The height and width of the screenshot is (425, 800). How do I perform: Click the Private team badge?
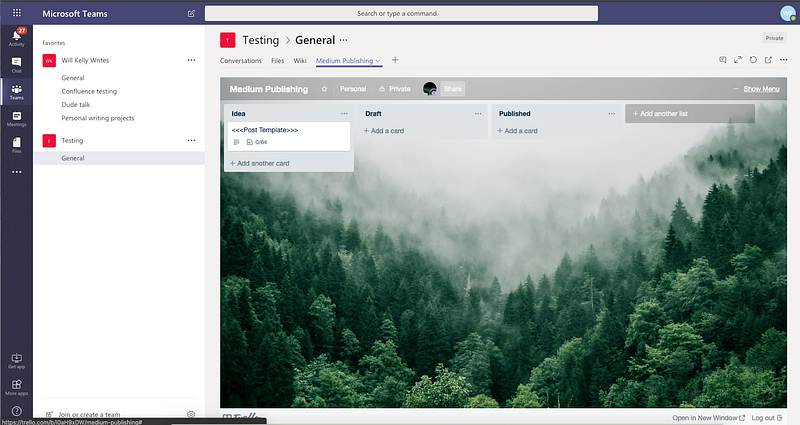[774, 38]
